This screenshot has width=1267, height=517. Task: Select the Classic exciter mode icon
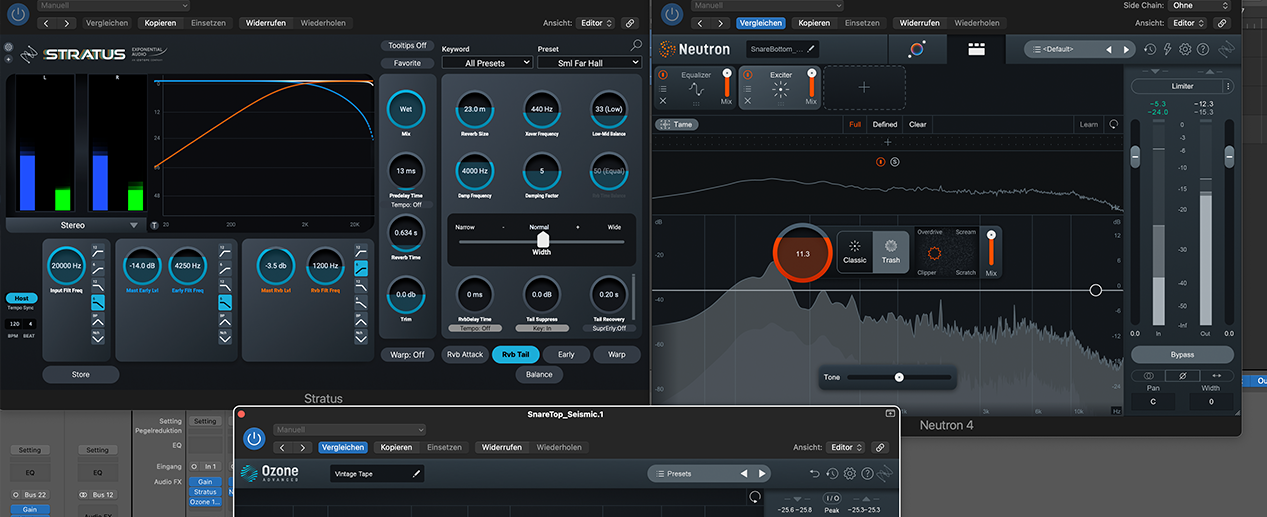coord(855,250)
